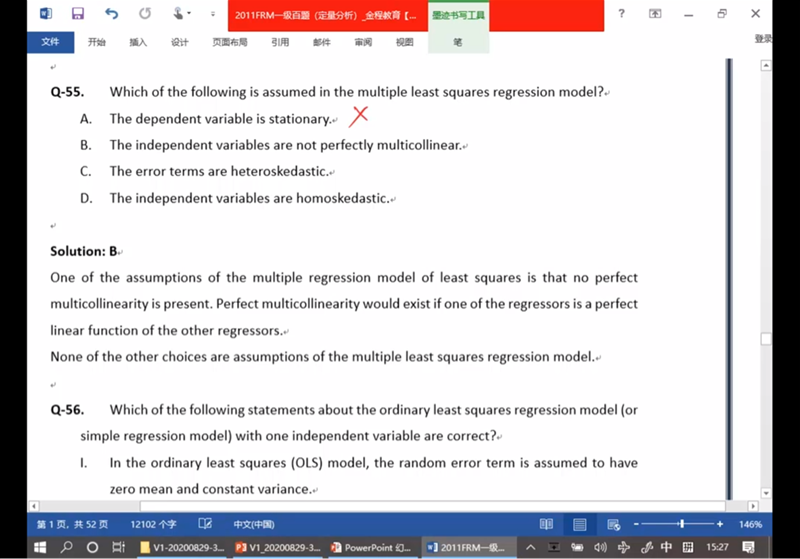Viewport: 800px width, 559px height.
Task: Toggle the 中 IME language indicator
Action: tap(666, 547)
